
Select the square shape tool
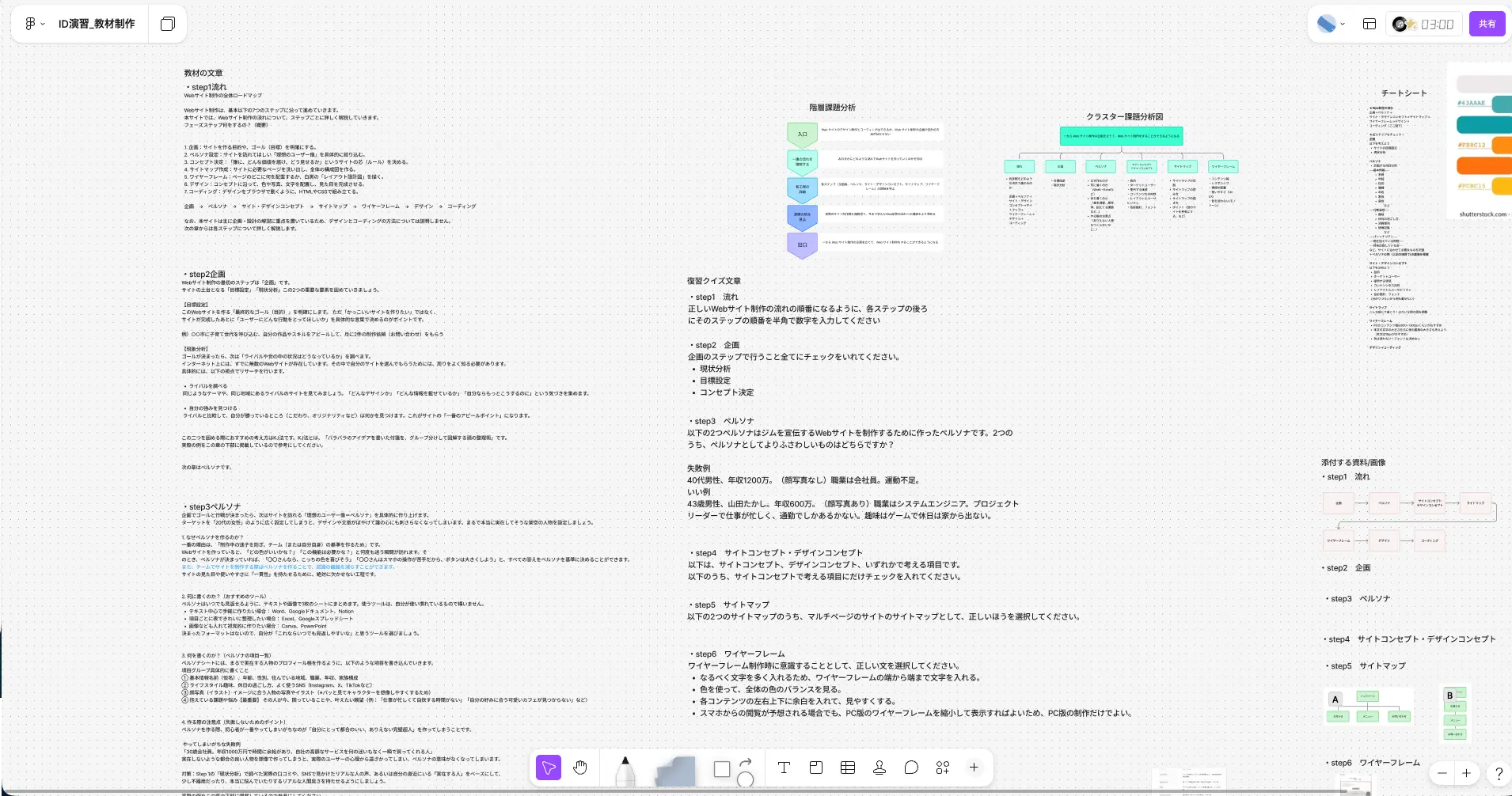[x=722, y=769]
